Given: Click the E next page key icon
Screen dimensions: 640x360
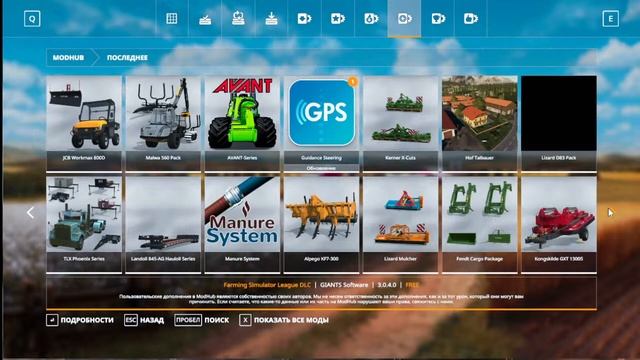Looking at the screenshot, I should pos(611,19).
